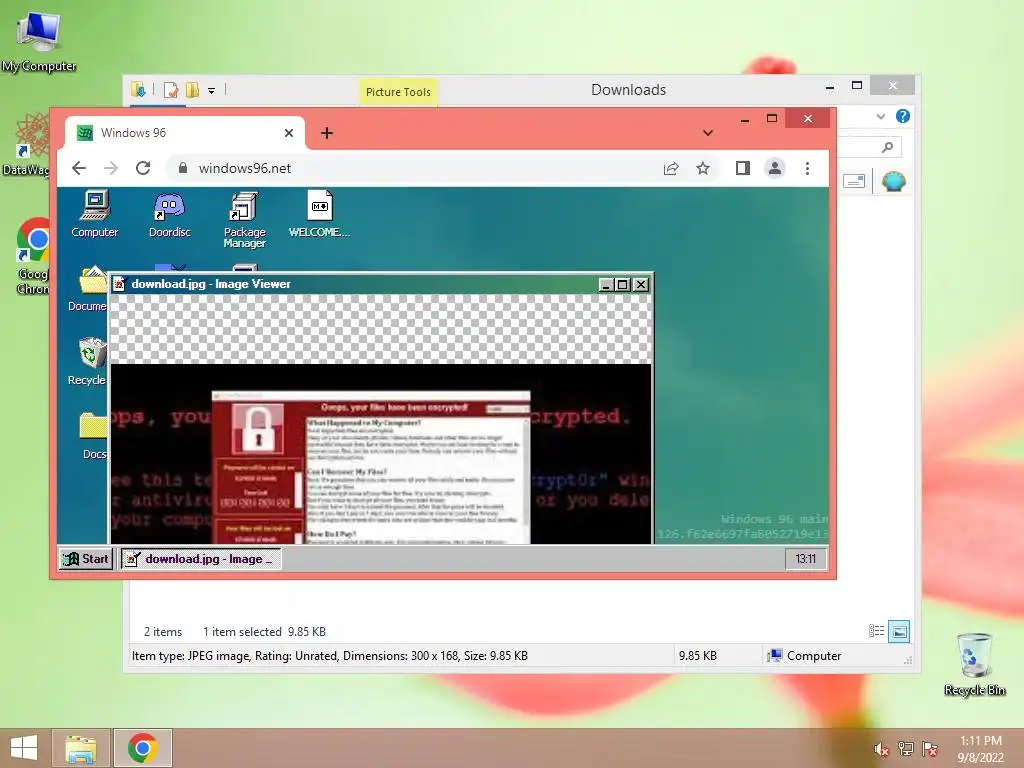Click the '1 item selected 9.85 KB' status text
The image size is (1024, 768).
click(264, 632)
